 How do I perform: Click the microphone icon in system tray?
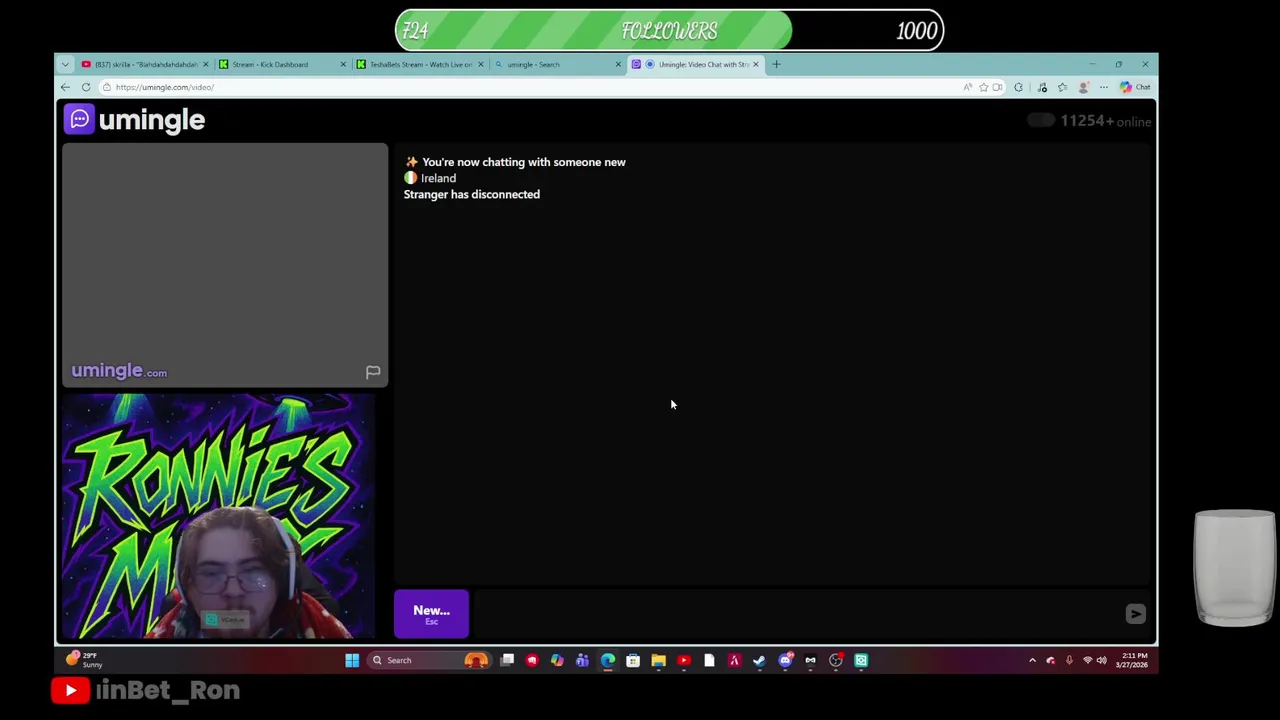1069,660
